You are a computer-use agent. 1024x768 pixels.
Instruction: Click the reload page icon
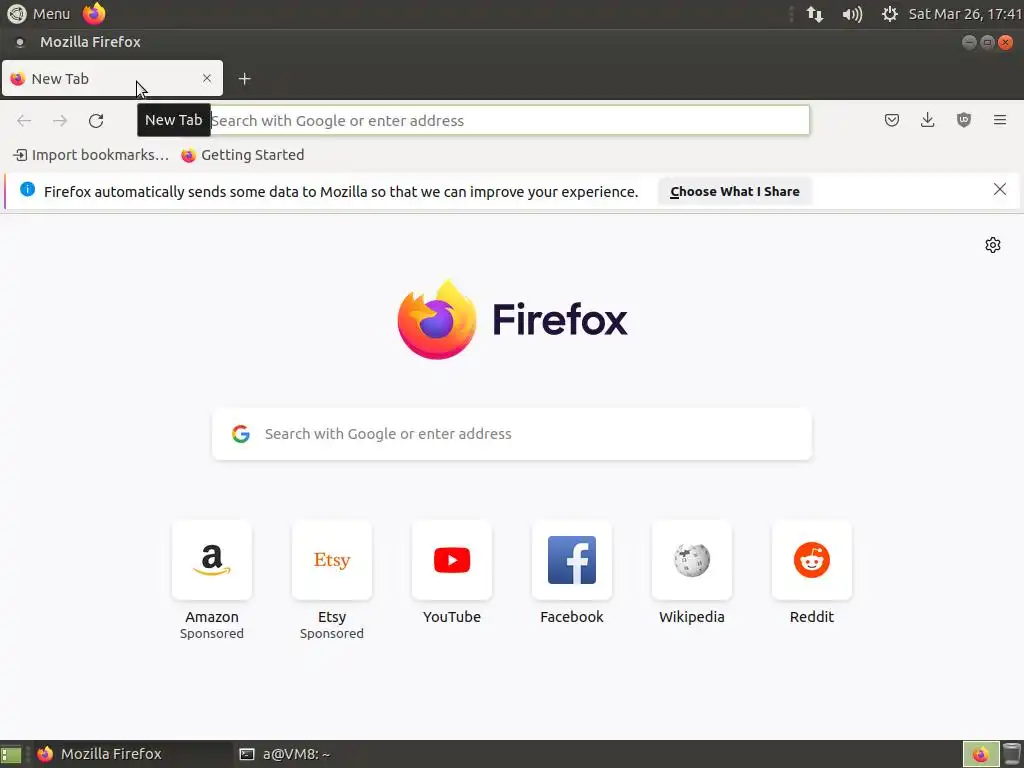[x=96, y=121]
